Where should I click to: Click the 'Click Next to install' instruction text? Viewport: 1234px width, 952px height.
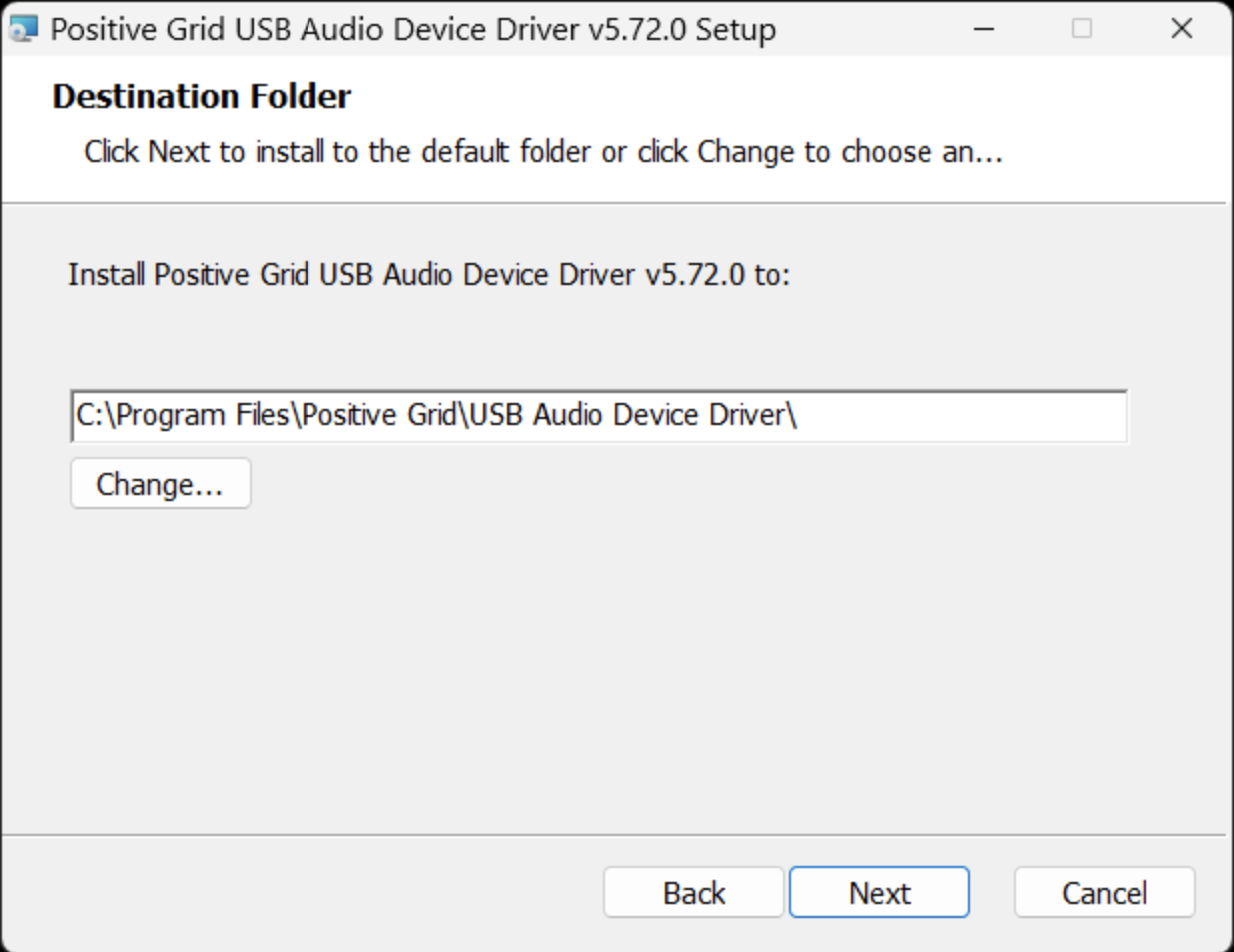click(543, 151)
